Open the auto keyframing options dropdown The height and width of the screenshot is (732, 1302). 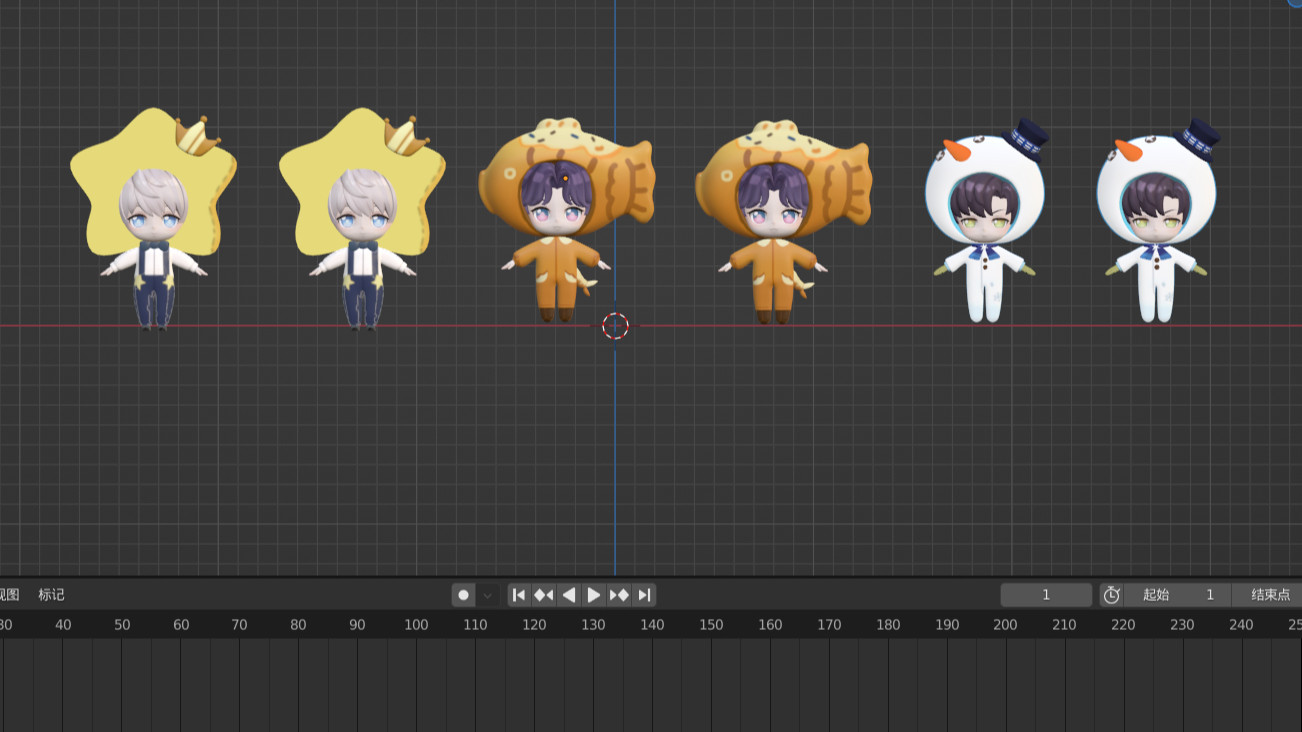coord(488,595)
